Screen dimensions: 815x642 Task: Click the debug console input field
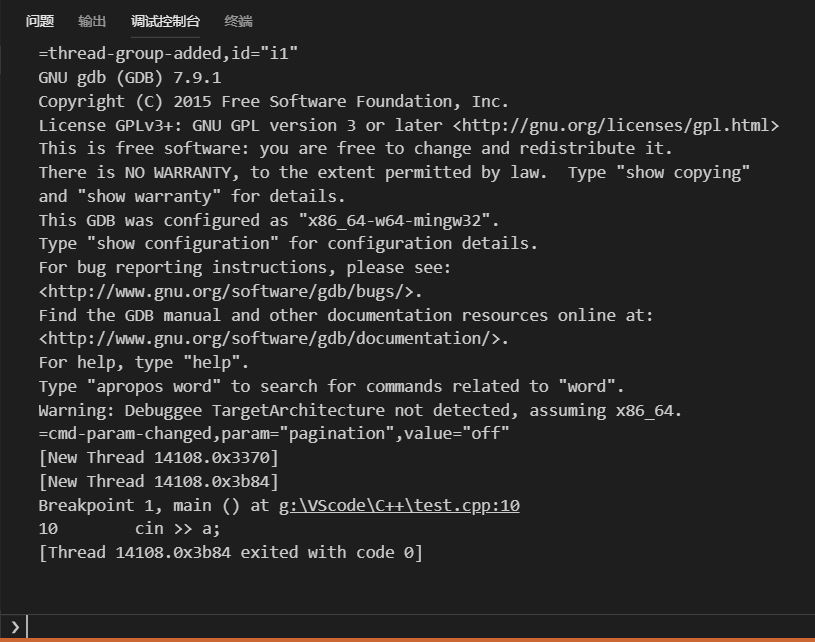click(400, 627)
